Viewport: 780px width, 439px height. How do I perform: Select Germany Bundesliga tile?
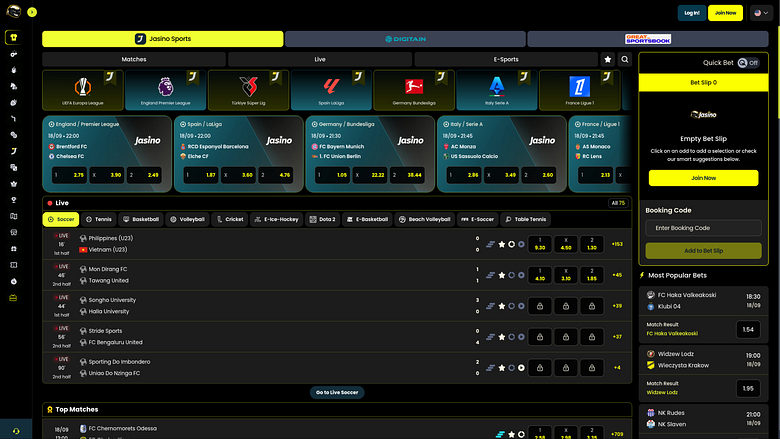414,90
